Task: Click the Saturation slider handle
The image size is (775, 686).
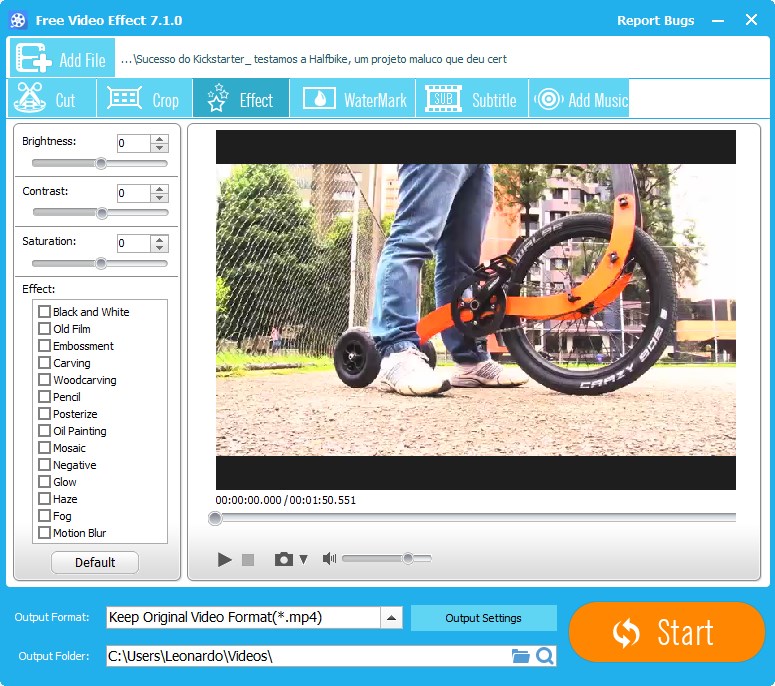Action: coord(101,263)
